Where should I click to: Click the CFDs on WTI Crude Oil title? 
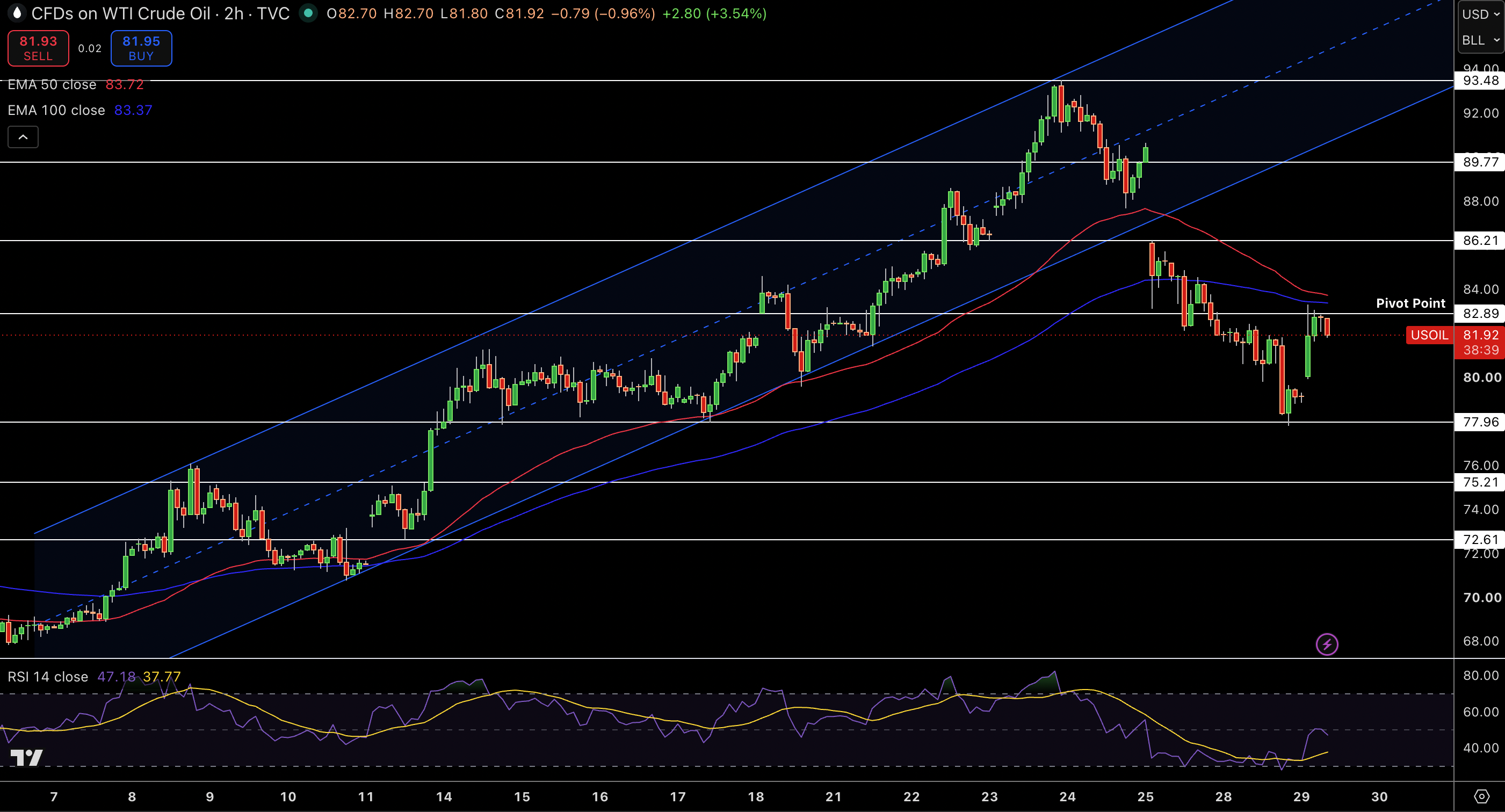121,13
